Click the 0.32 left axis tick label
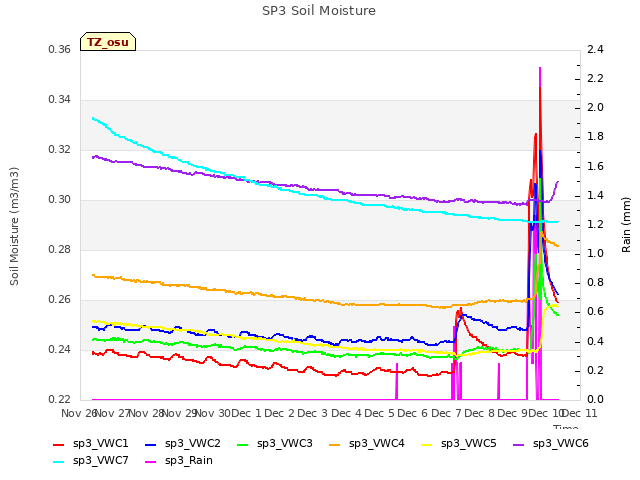640x480 pixels. [60, 150]
